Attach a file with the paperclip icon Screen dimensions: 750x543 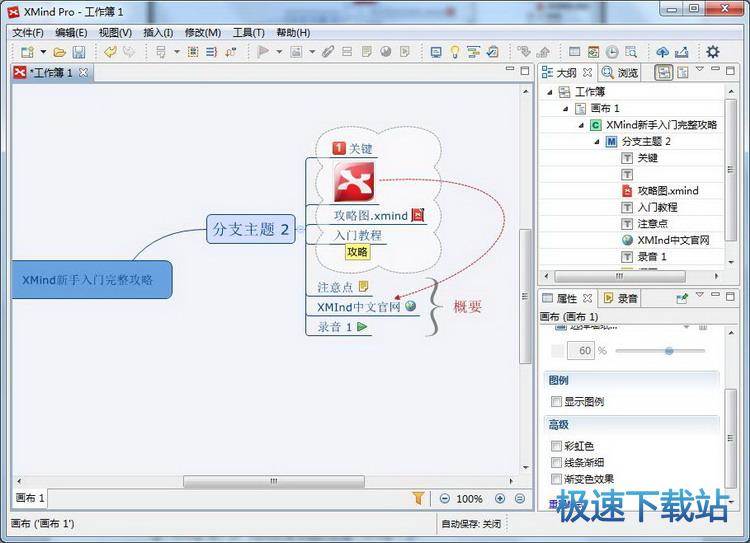pos(328,52)
